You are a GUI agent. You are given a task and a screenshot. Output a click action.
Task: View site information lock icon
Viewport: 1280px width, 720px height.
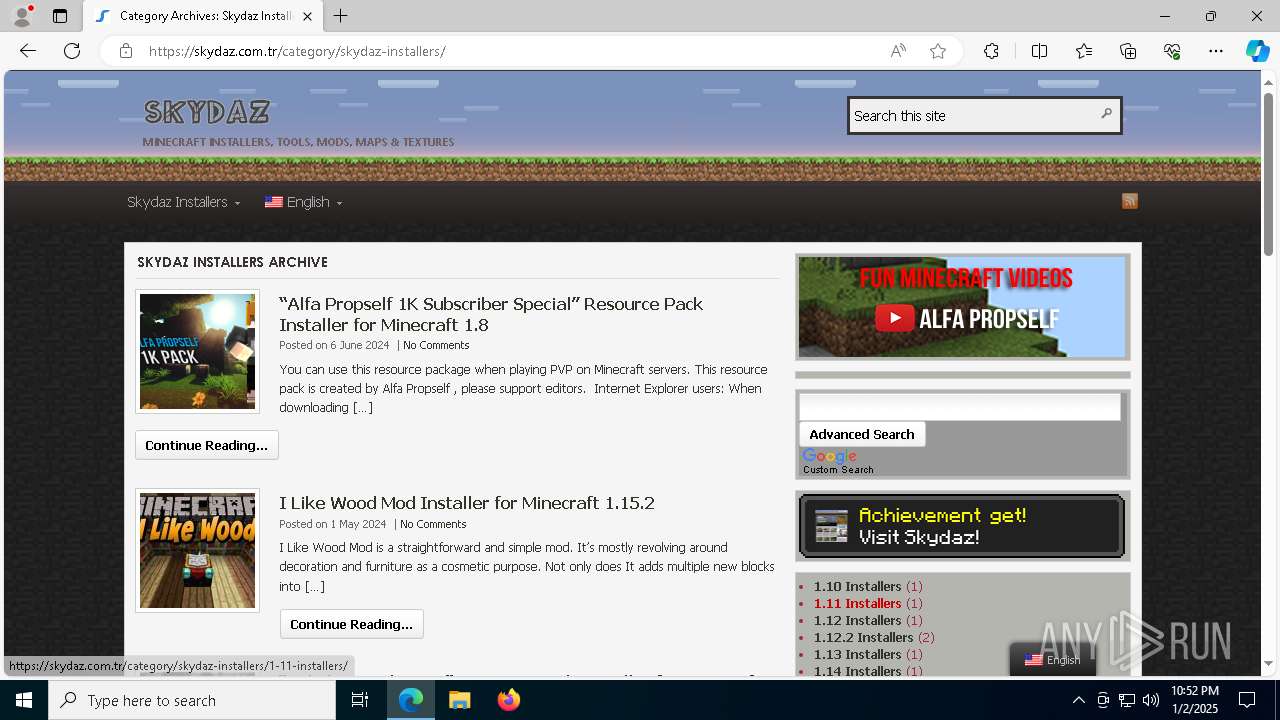[x=125, y=51]
